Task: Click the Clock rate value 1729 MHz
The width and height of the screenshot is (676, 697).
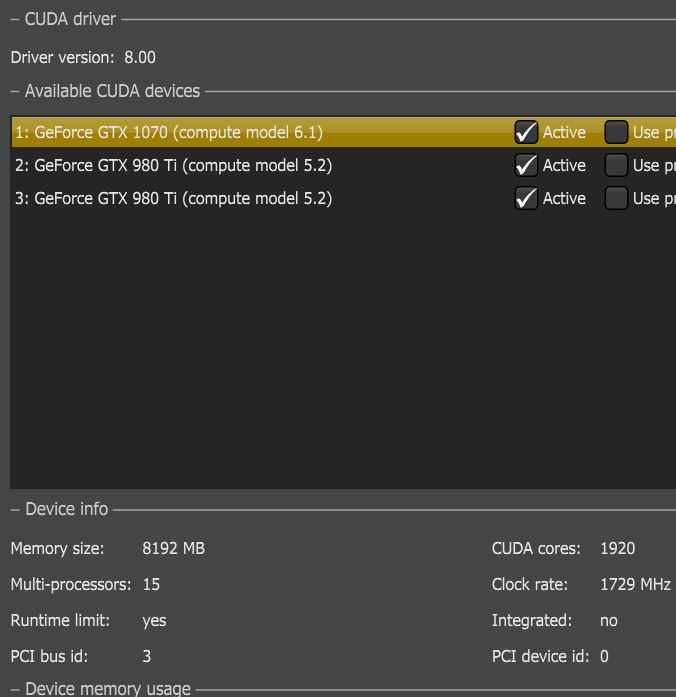Action: pyautogui.click(x=635, y=584)
